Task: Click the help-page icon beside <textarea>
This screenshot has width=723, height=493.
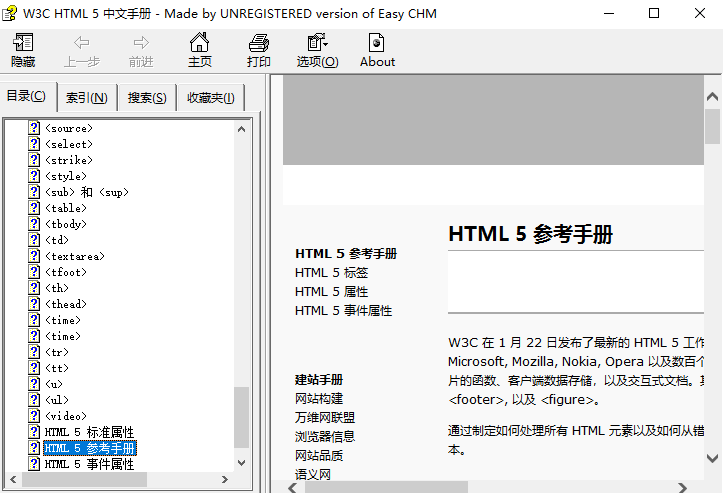Action: [x=34, y=256]
